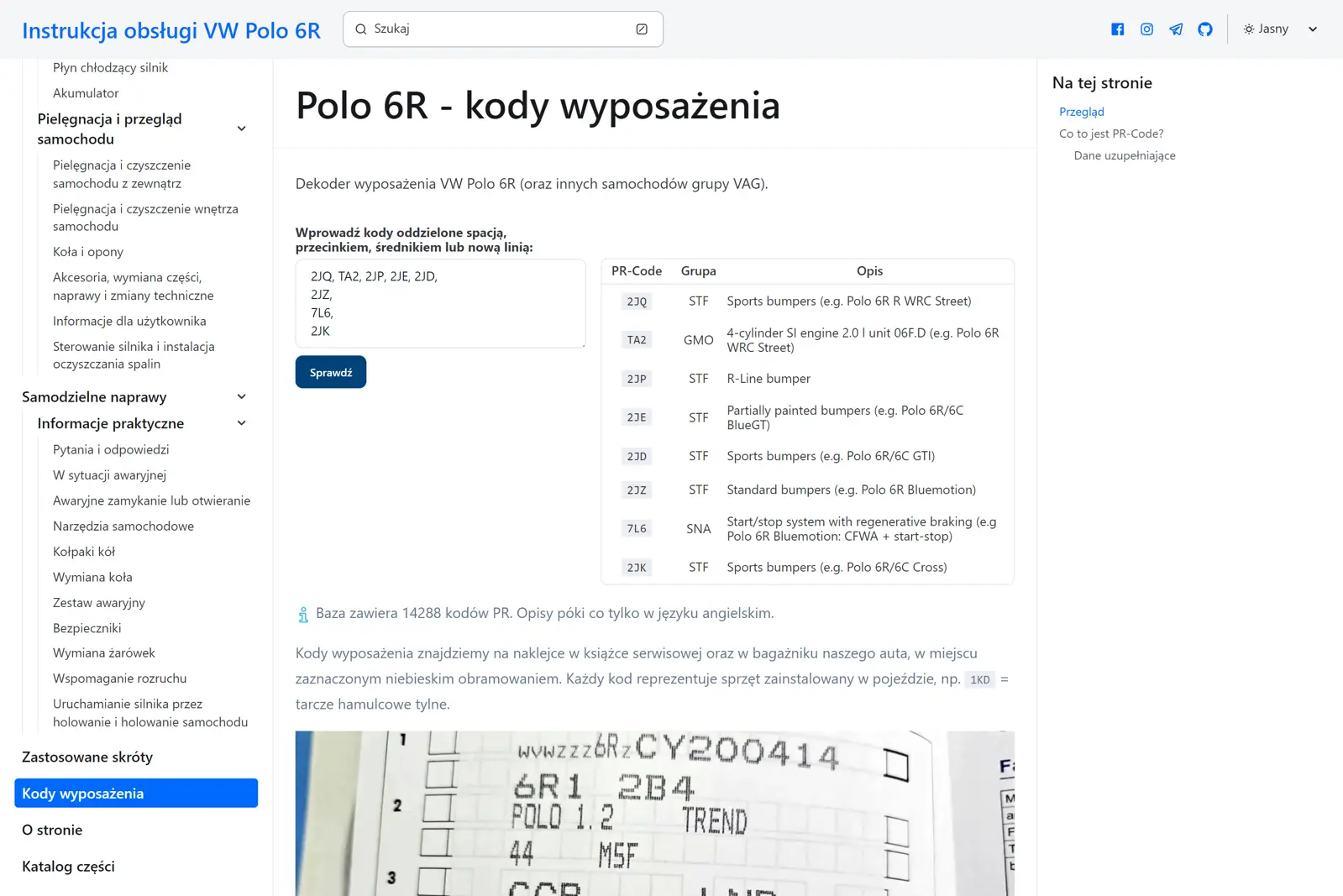Click the 2JE code badge
Screen dimensions: 1343x896
tap(637, 417)
